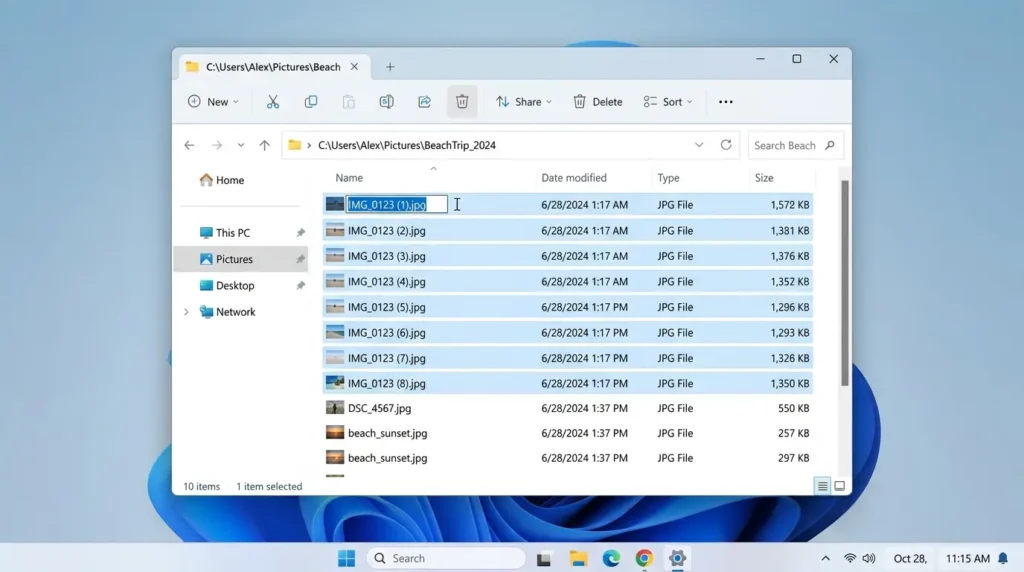Open recent locations chevron

coord(241,145)
